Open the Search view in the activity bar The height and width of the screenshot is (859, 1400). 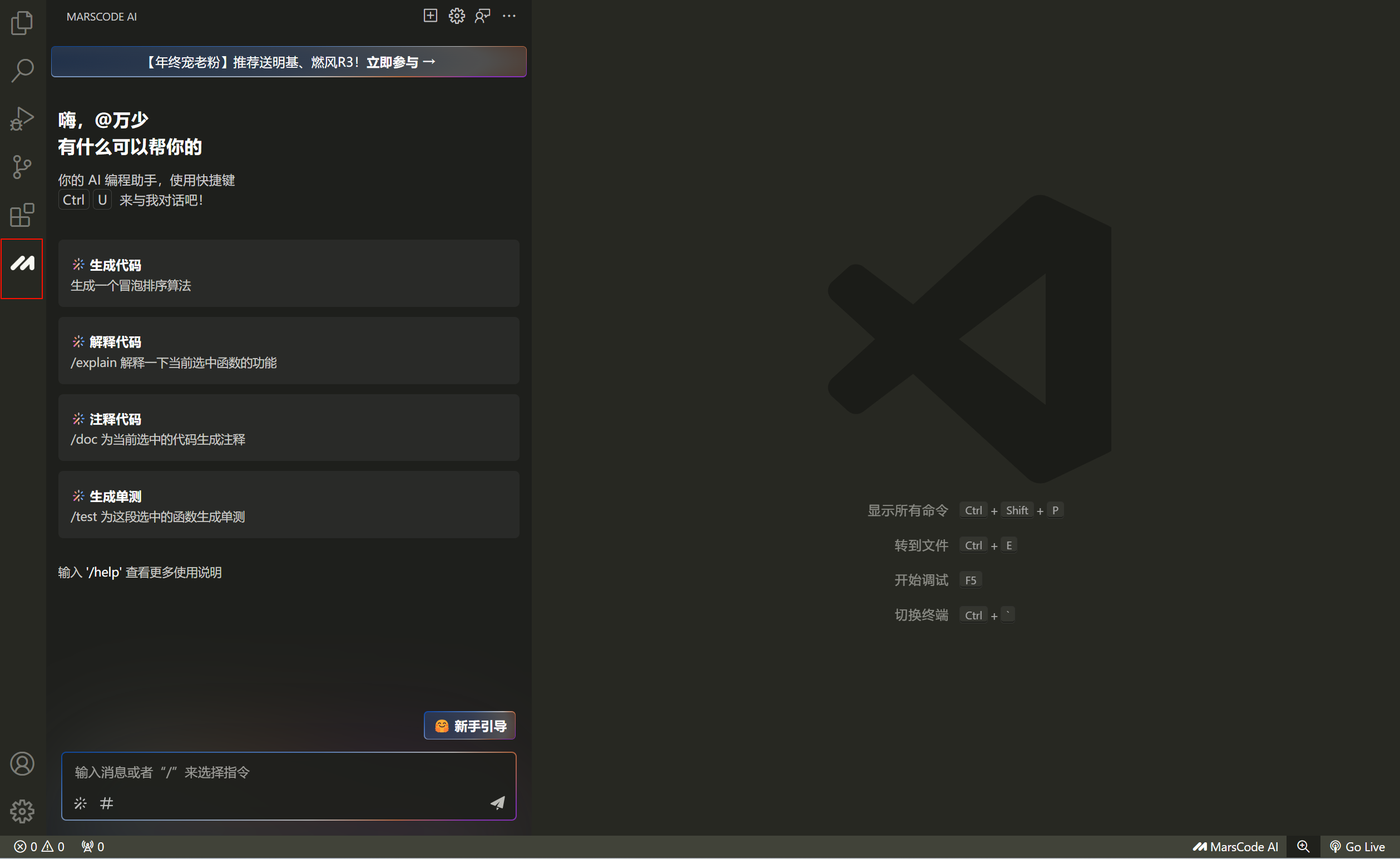point(22,71)
